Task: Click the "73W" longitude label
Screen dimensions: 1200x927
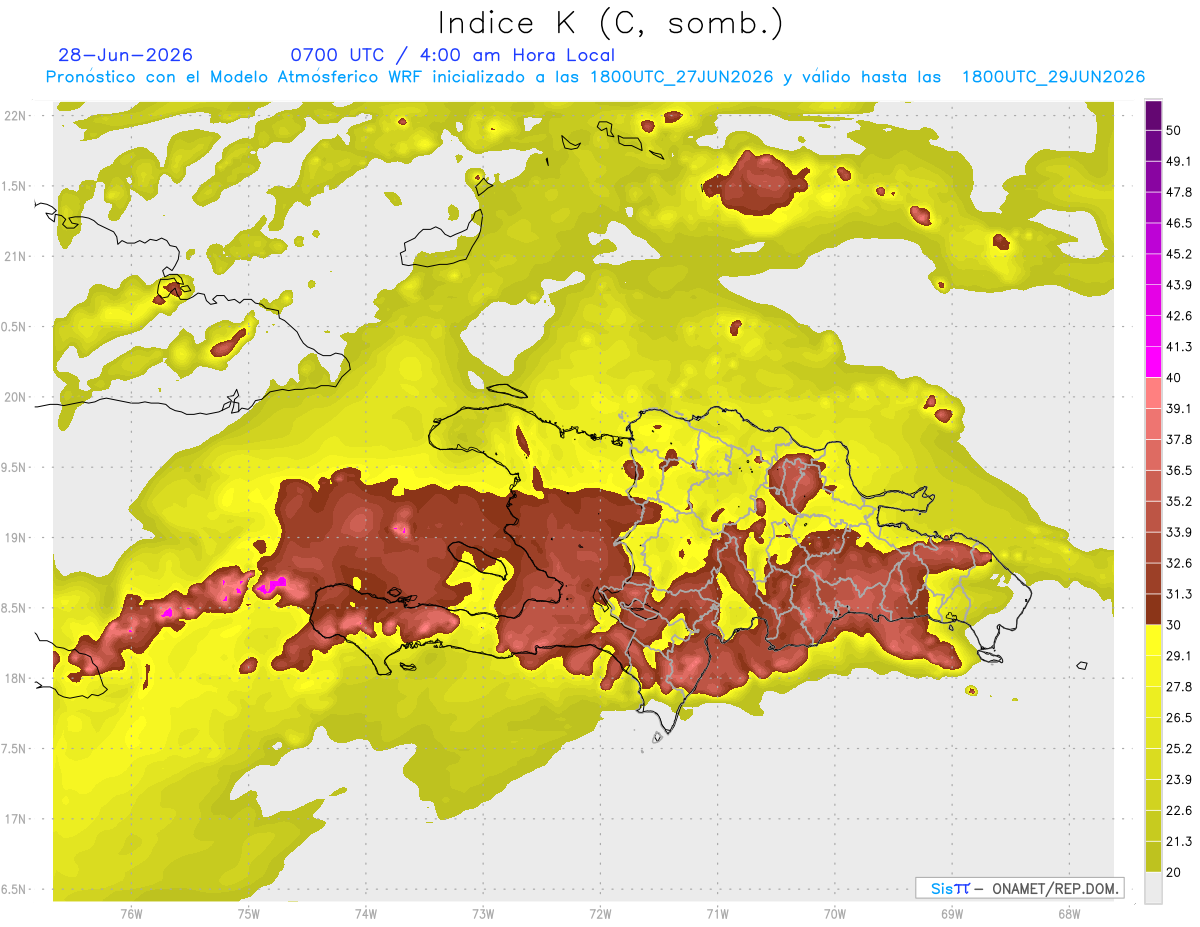Action: click(482, 913)
